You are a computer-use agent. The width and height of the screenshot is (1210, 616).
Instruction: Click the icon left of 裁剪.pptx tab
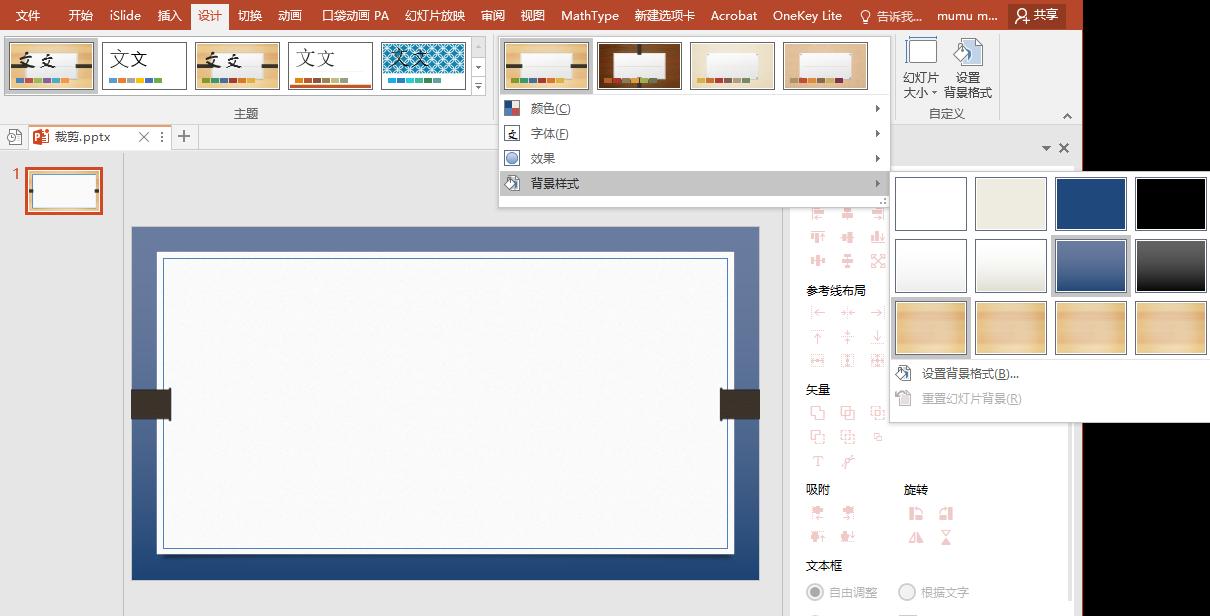click(x=15, y=137)
